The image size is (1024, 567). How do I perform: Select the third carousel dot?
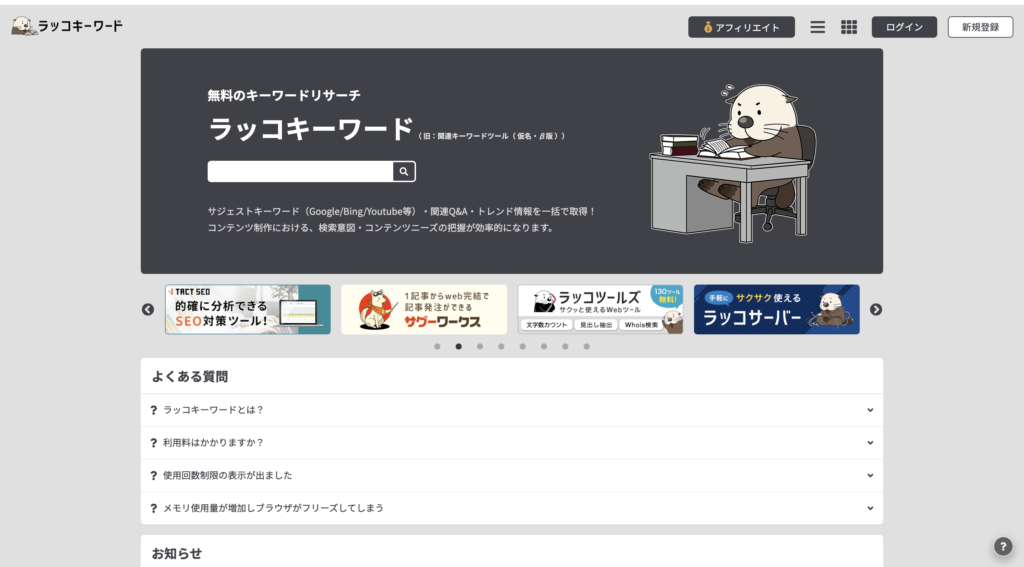click(x=480, y=347)
